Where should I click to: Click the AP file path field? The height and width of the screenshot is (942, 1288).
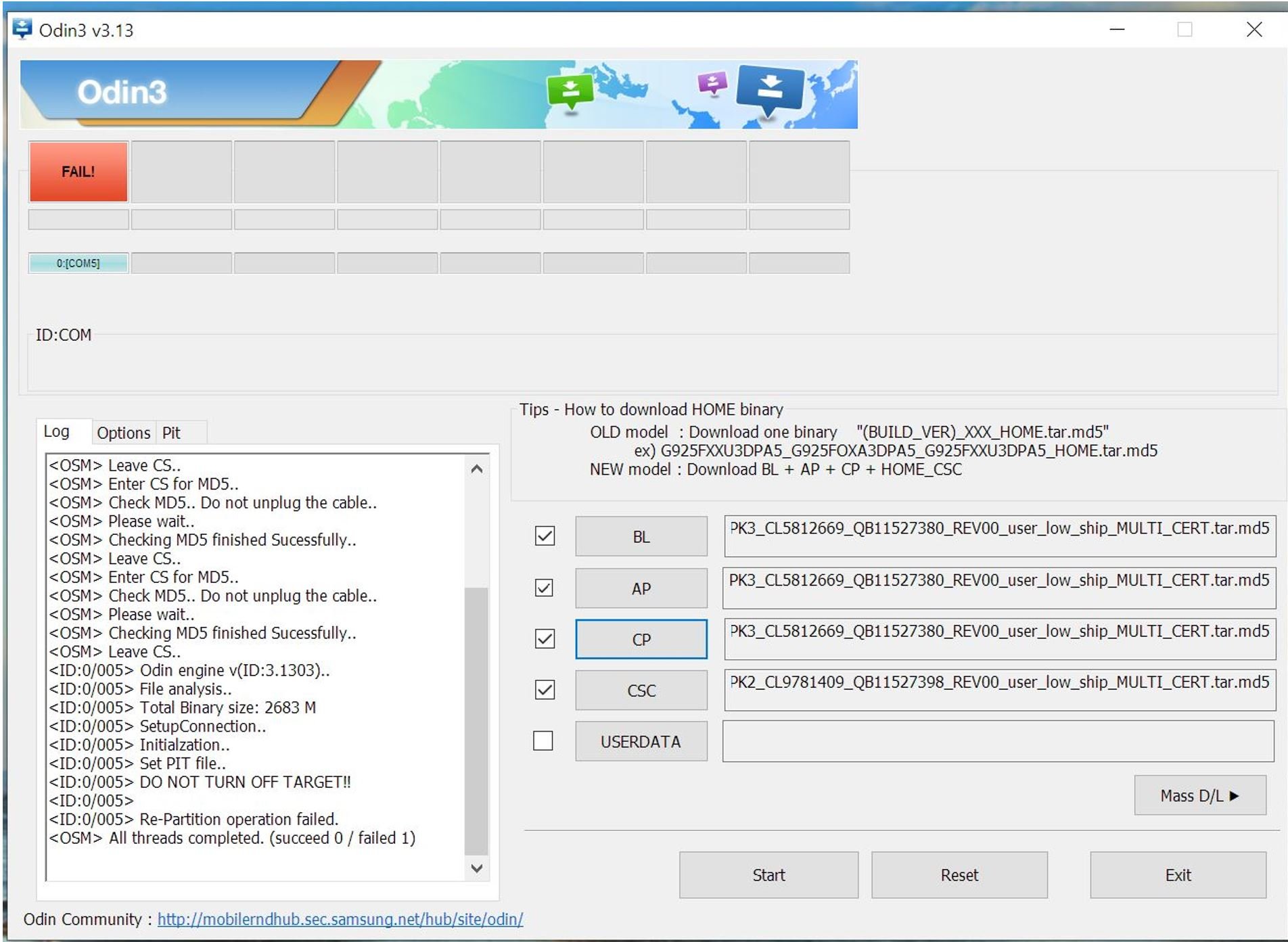[x=1000, y=588]
